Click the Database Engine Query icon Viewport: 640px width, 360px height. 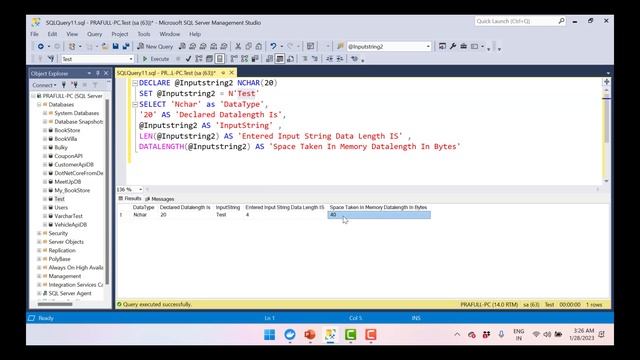[182, 47]
